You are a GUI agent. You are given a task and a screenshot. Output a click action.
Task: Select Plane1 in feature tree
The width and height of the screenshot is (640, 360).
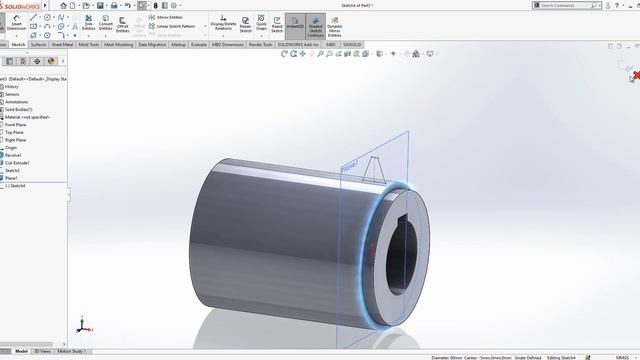click(11, 178)
